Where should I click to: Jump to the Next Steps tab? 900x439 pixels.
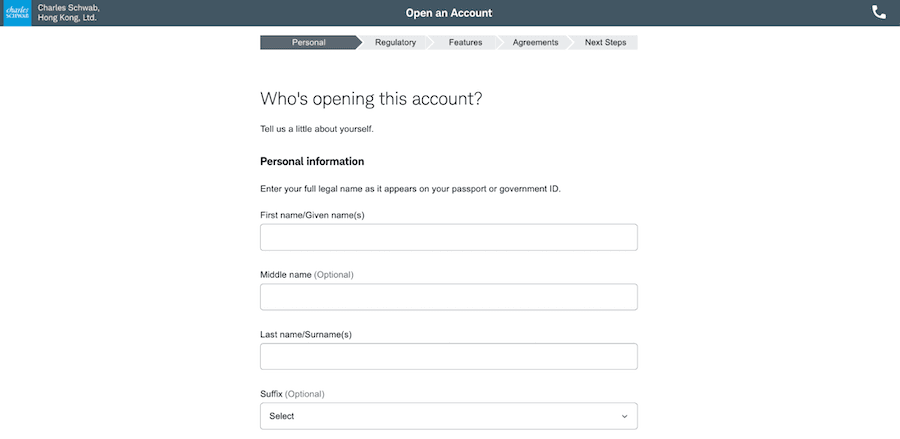tap(605, 43)
